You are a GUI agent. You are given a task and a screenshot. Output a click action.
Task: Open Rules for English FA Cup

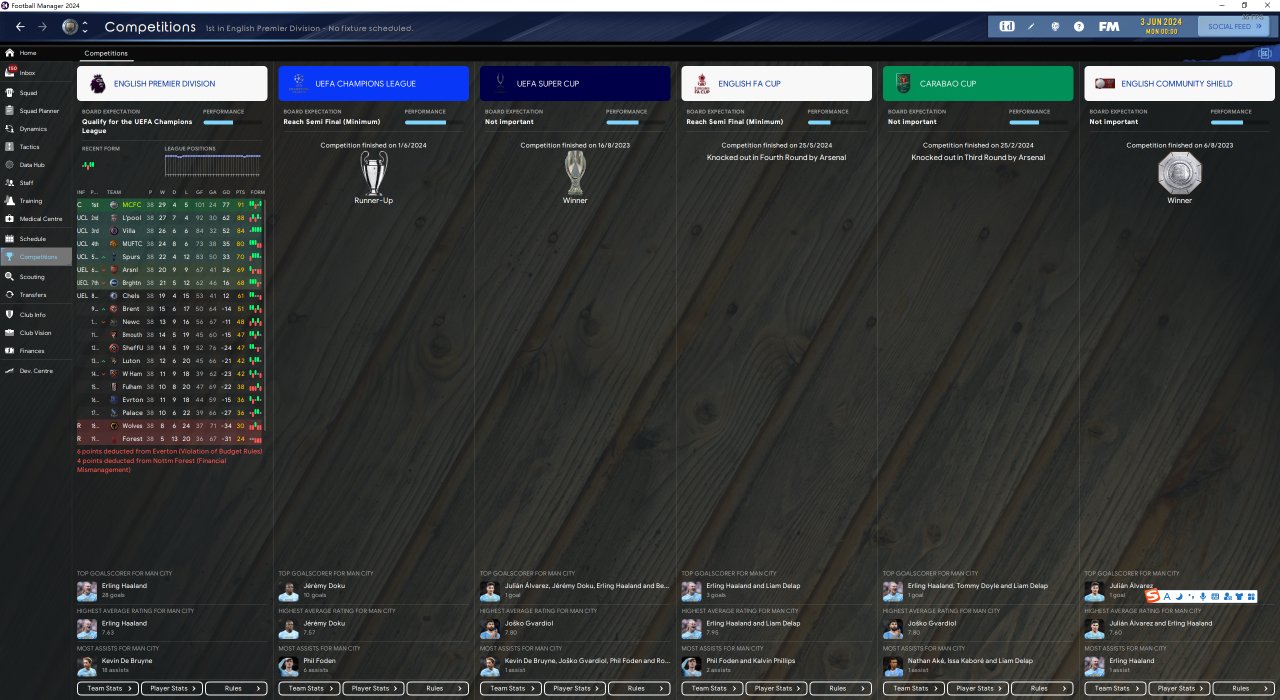point(841,688)
